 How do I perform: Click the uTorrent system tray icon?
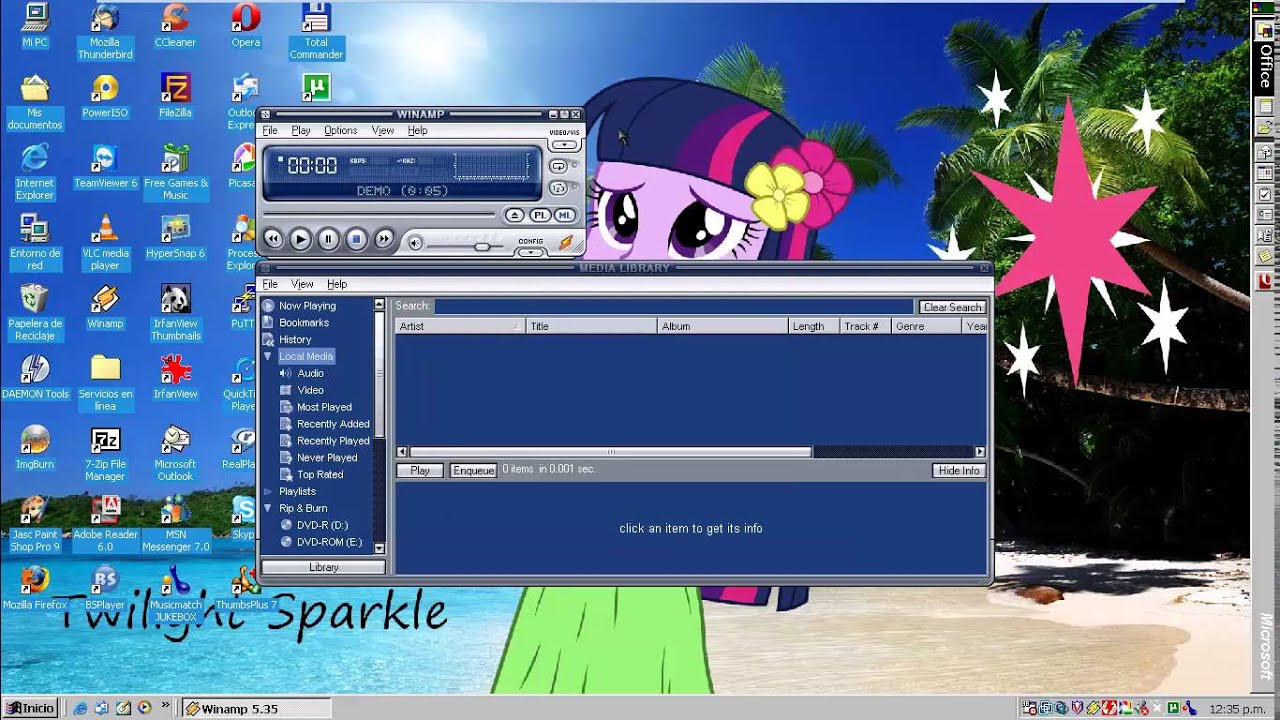tap(1174, 708)
